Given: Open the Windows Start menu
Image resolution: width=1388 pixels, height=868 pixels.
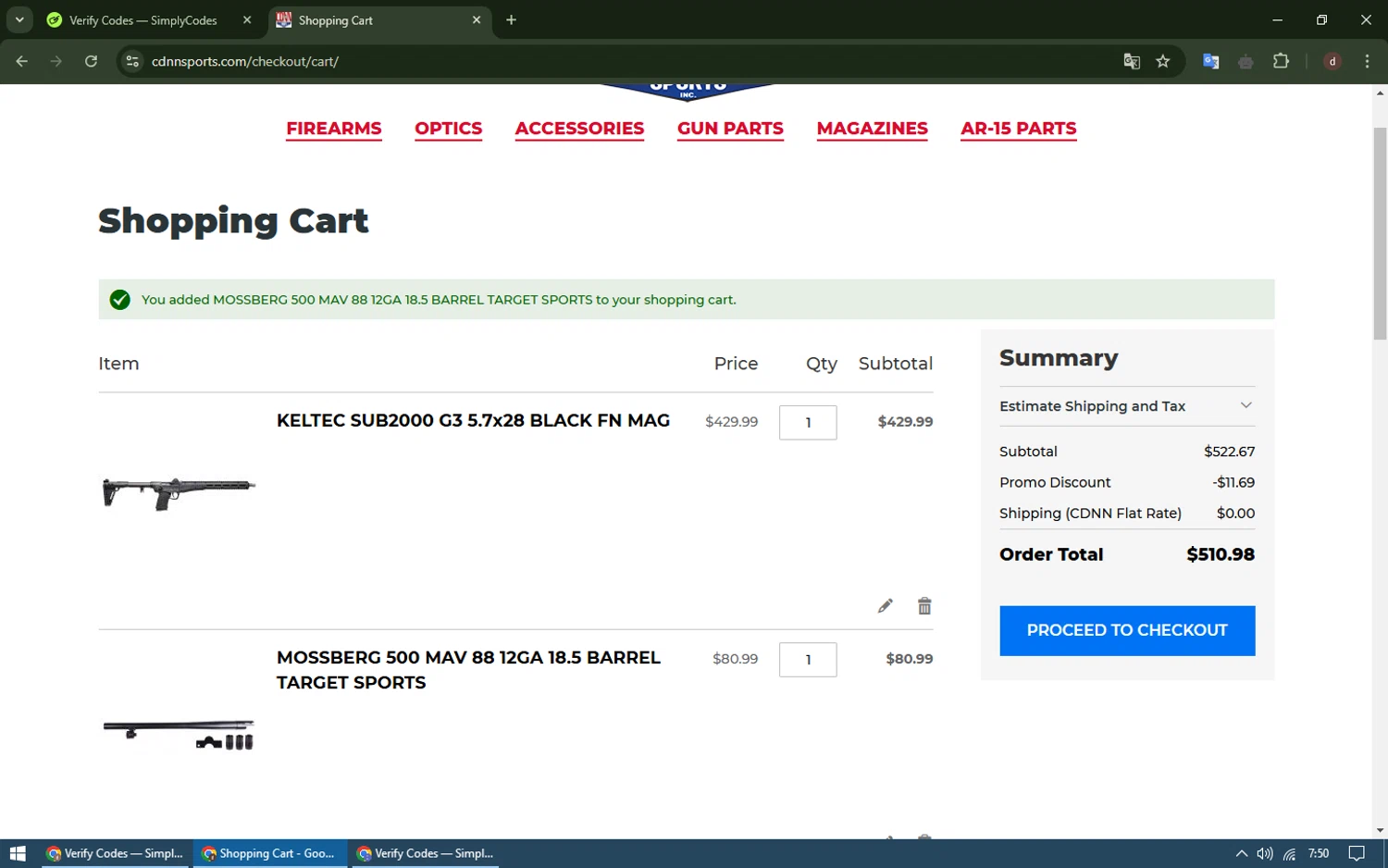Looking at the screenshot, I should click(x=18, y=853).
